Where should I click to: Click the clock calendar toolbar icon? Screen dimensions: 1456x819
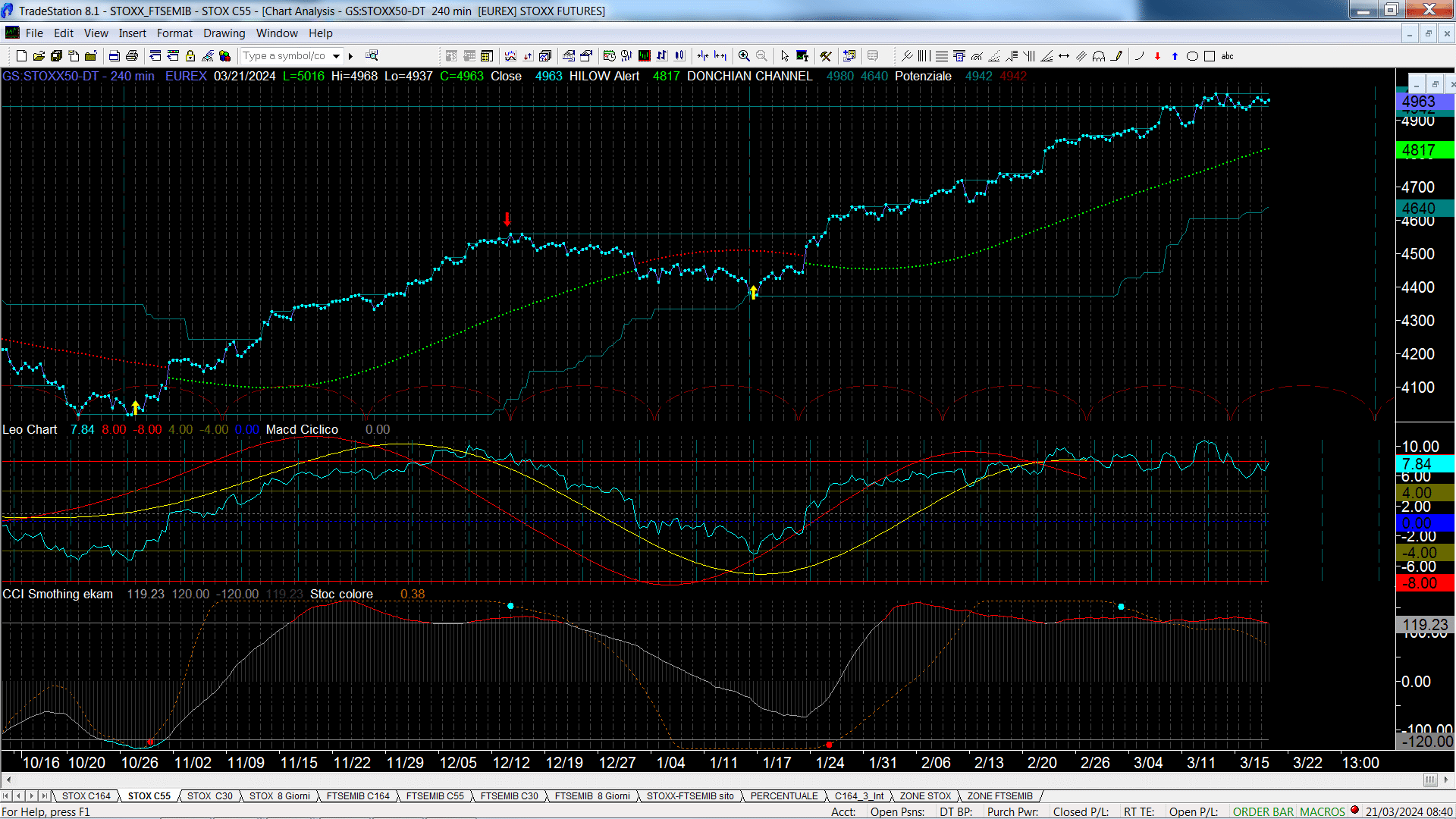tap(609, 56)
